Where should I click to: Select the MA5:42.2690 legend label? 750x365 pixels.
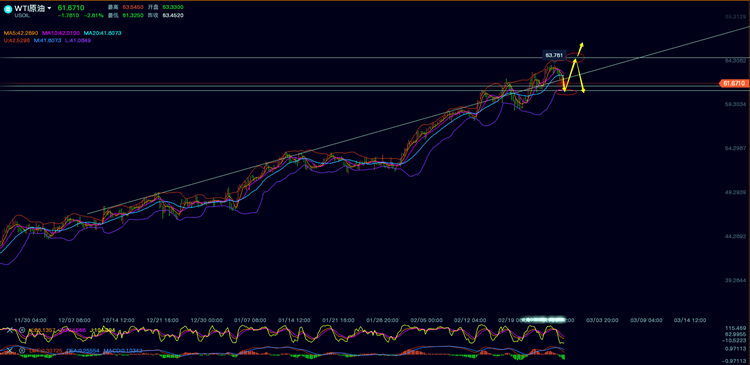tap(22, 33)
